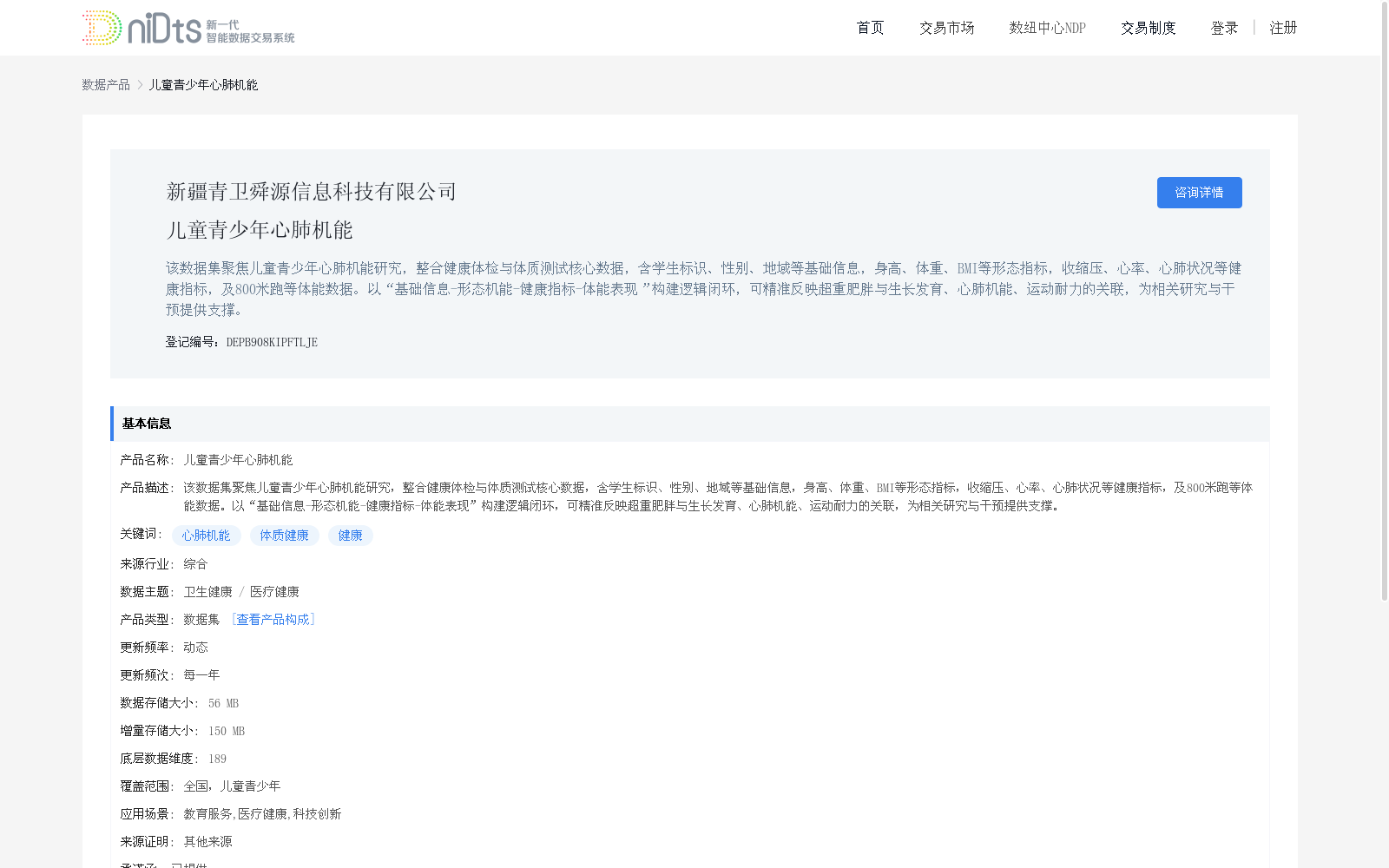Click incremental size value 150 MB

226,731
